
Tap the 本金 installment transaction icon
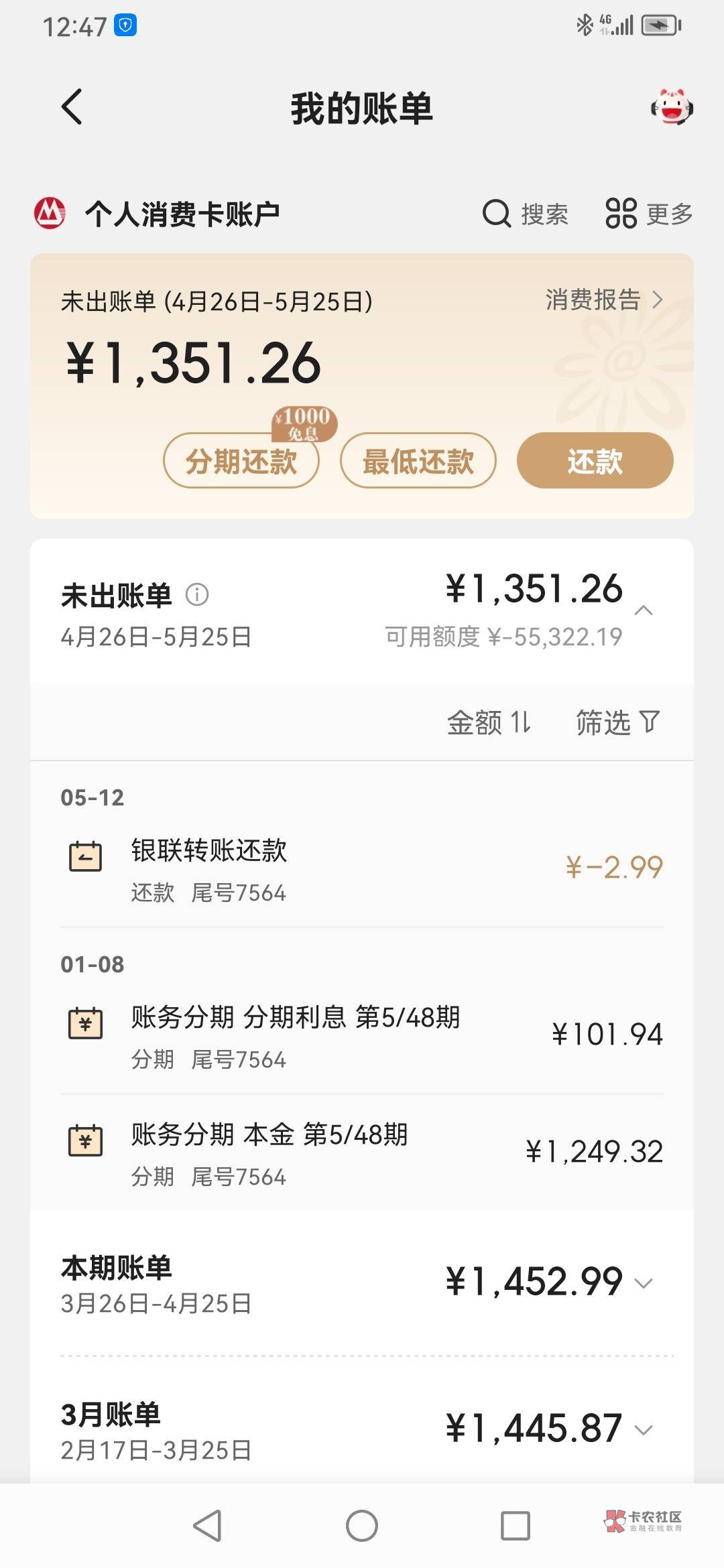(86, 1140)
